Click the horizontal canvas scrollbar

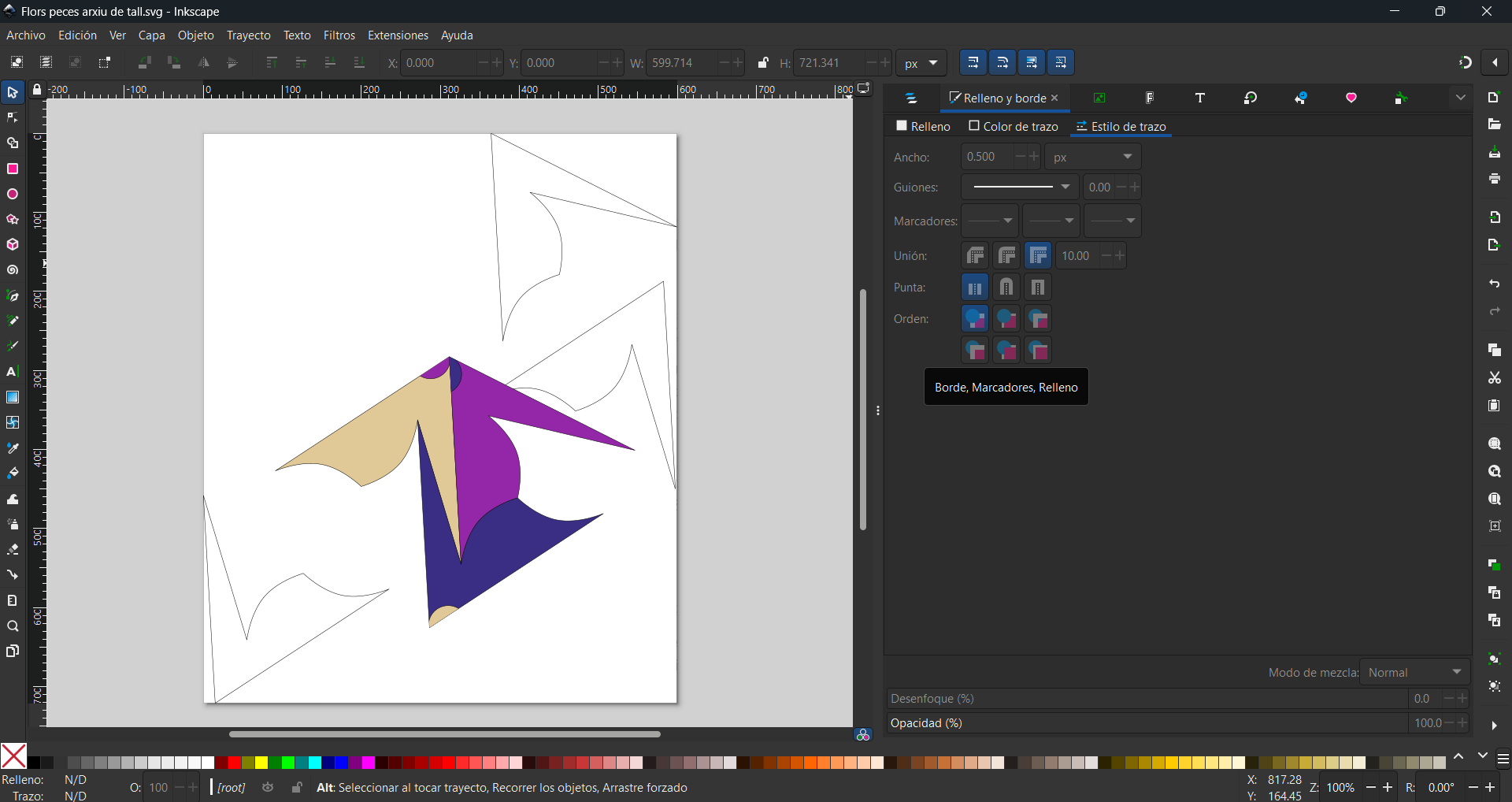coord(445,734)
